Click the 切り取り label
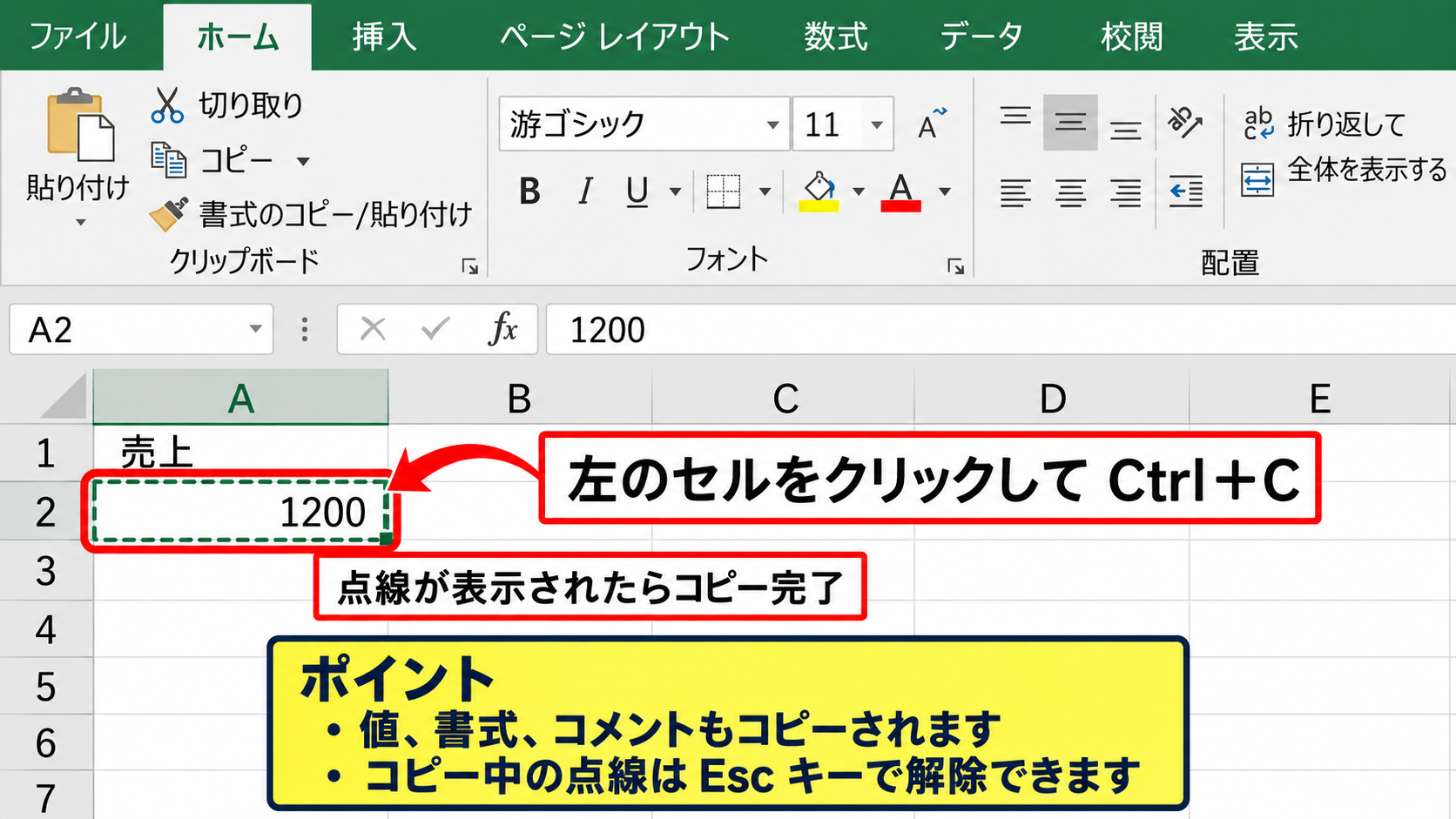Screen dimensions: 1456x819 251,105
